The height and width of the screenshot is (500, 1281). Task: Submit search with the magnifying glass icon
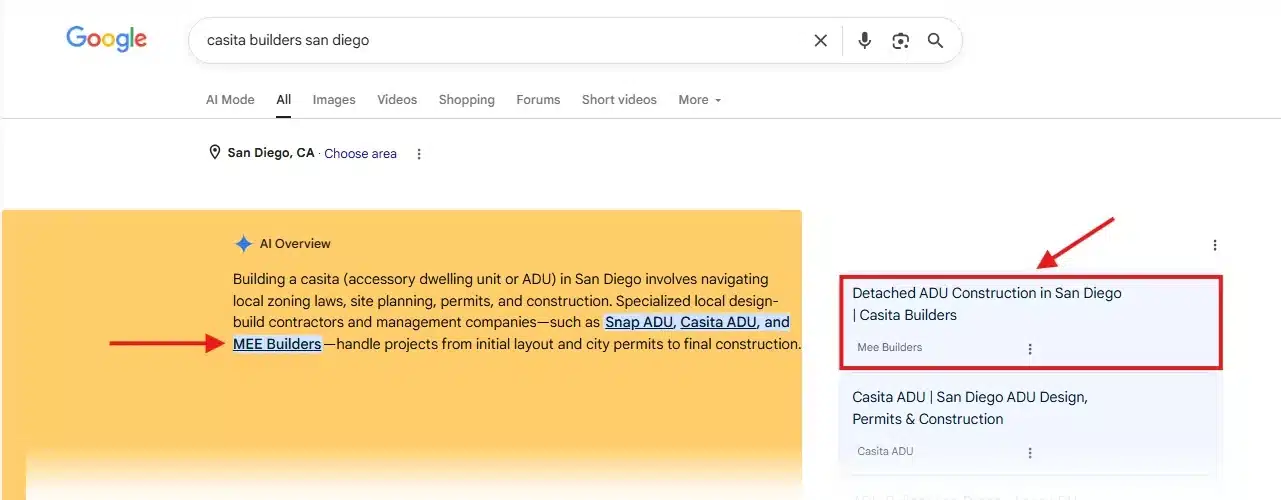click(936, 41)
